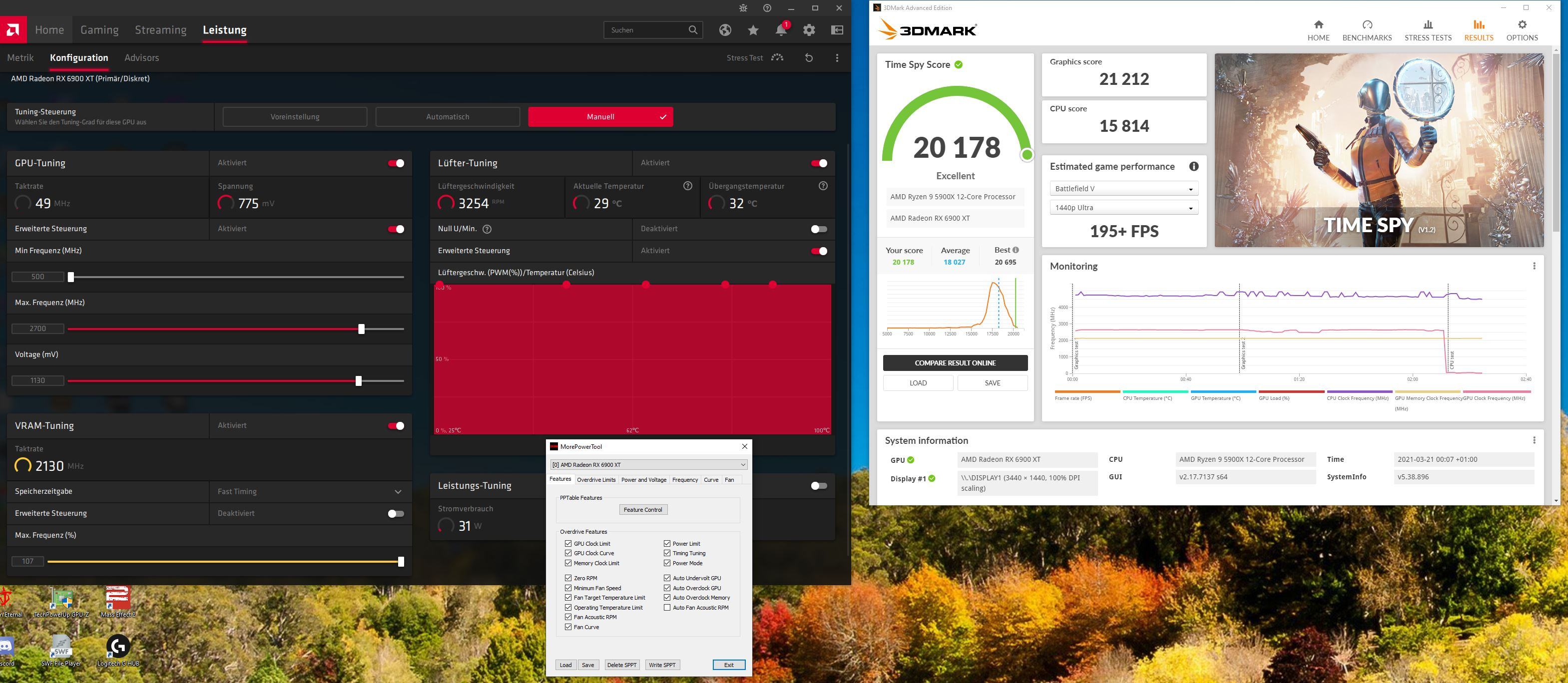Screen dimensions: 1568x683
Task: Open the web browser globe icon
Action: tap(724, 30)
